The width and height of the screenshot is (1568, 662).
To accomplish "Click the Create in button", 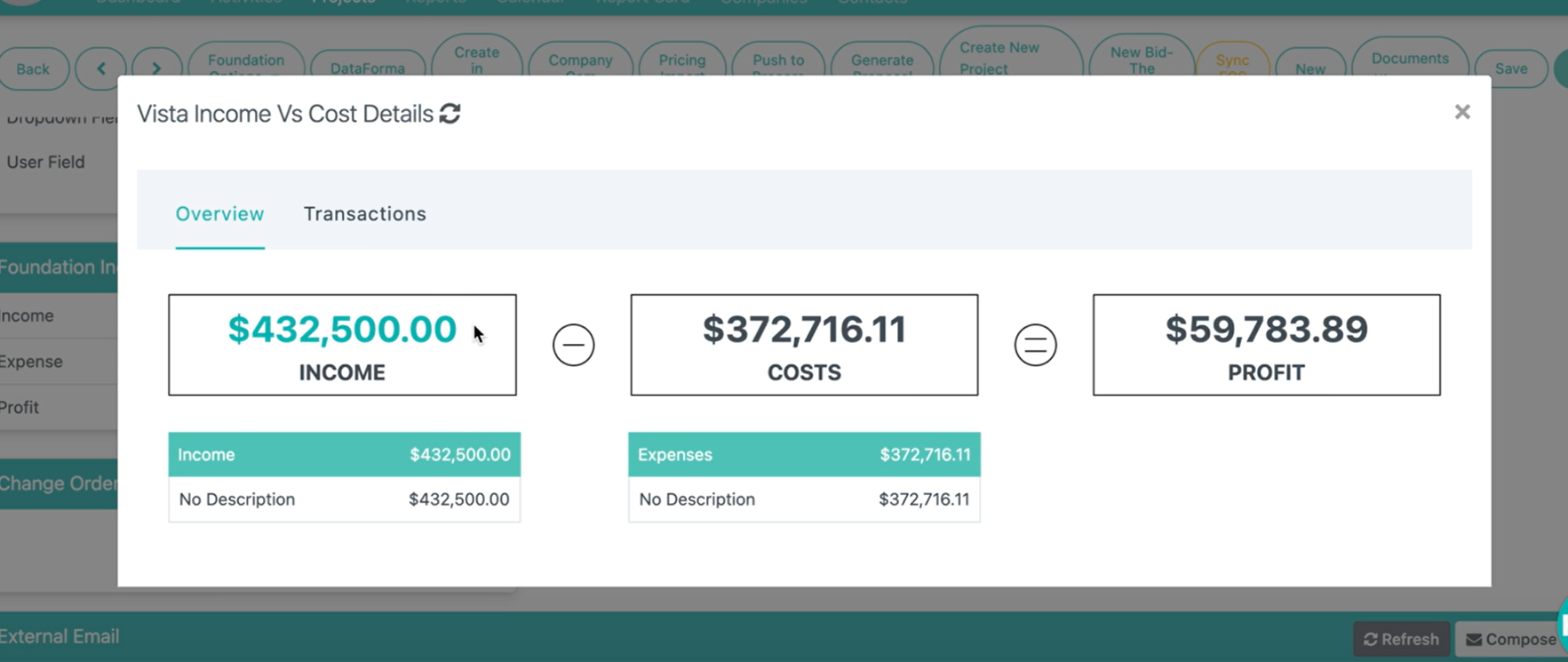I will [476, 57].
